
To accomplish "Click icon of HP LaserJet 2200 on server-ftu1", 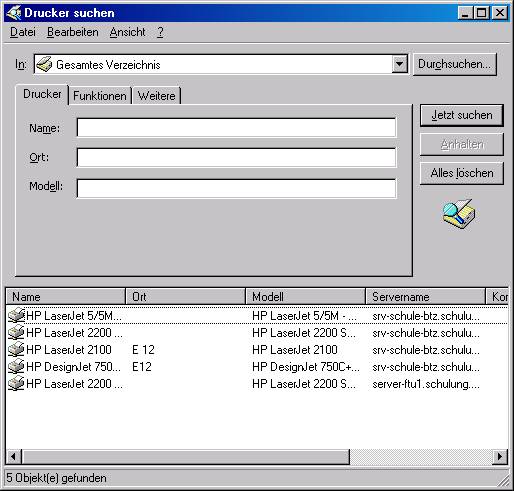I will point(16,383).
